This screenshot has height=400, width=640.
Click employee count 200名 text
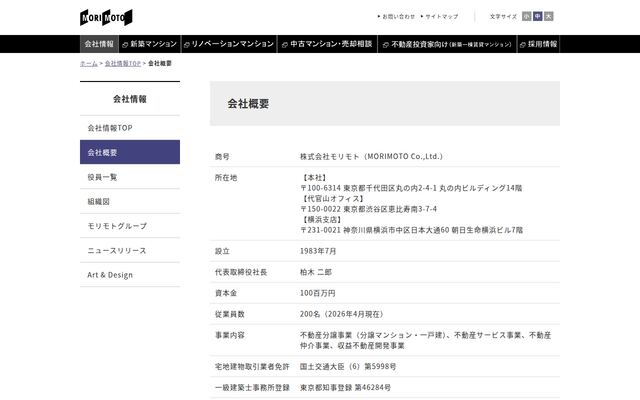click(x=342, y=314)
